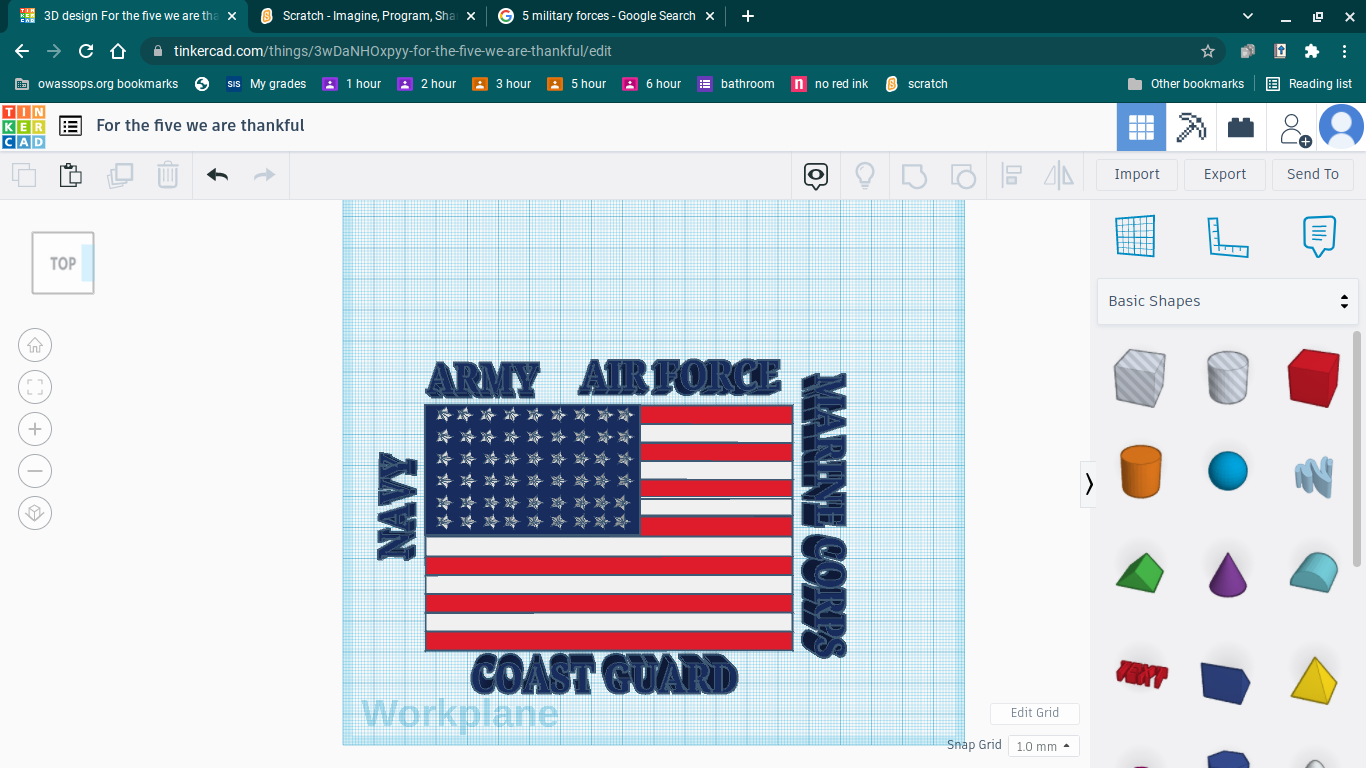Screen dimensions: 1366x768
Task: Pick the red Text shape
Action: point(1141,675)
